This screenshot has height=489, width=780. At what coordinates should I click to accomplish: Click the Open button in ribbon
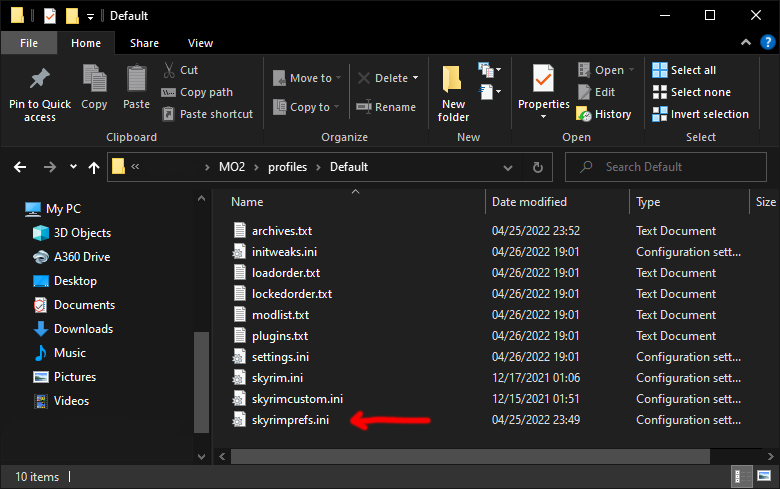pyautogui.click(x=605, y=70)
